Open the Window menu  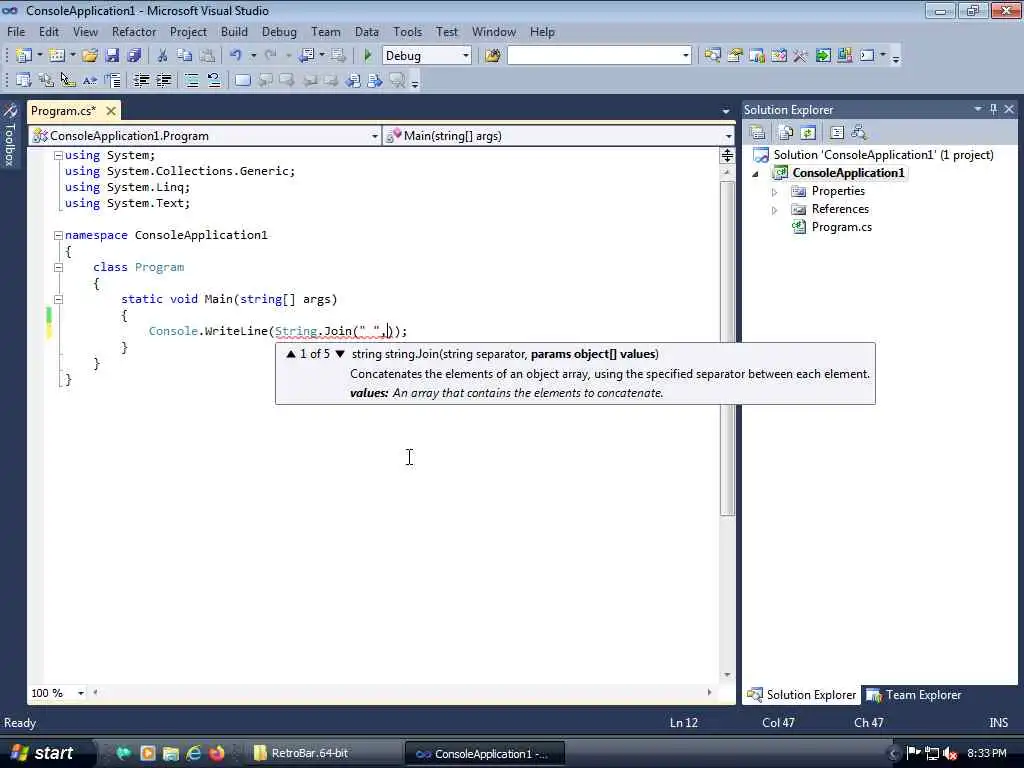pyautogui.click(x=494, y=31)
